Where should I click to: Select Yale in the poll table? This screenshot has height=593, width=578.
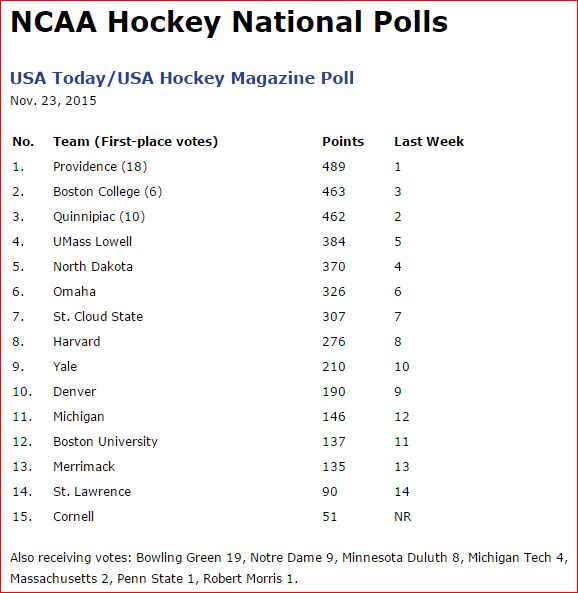pyautogui.click(x=65, y=366)
